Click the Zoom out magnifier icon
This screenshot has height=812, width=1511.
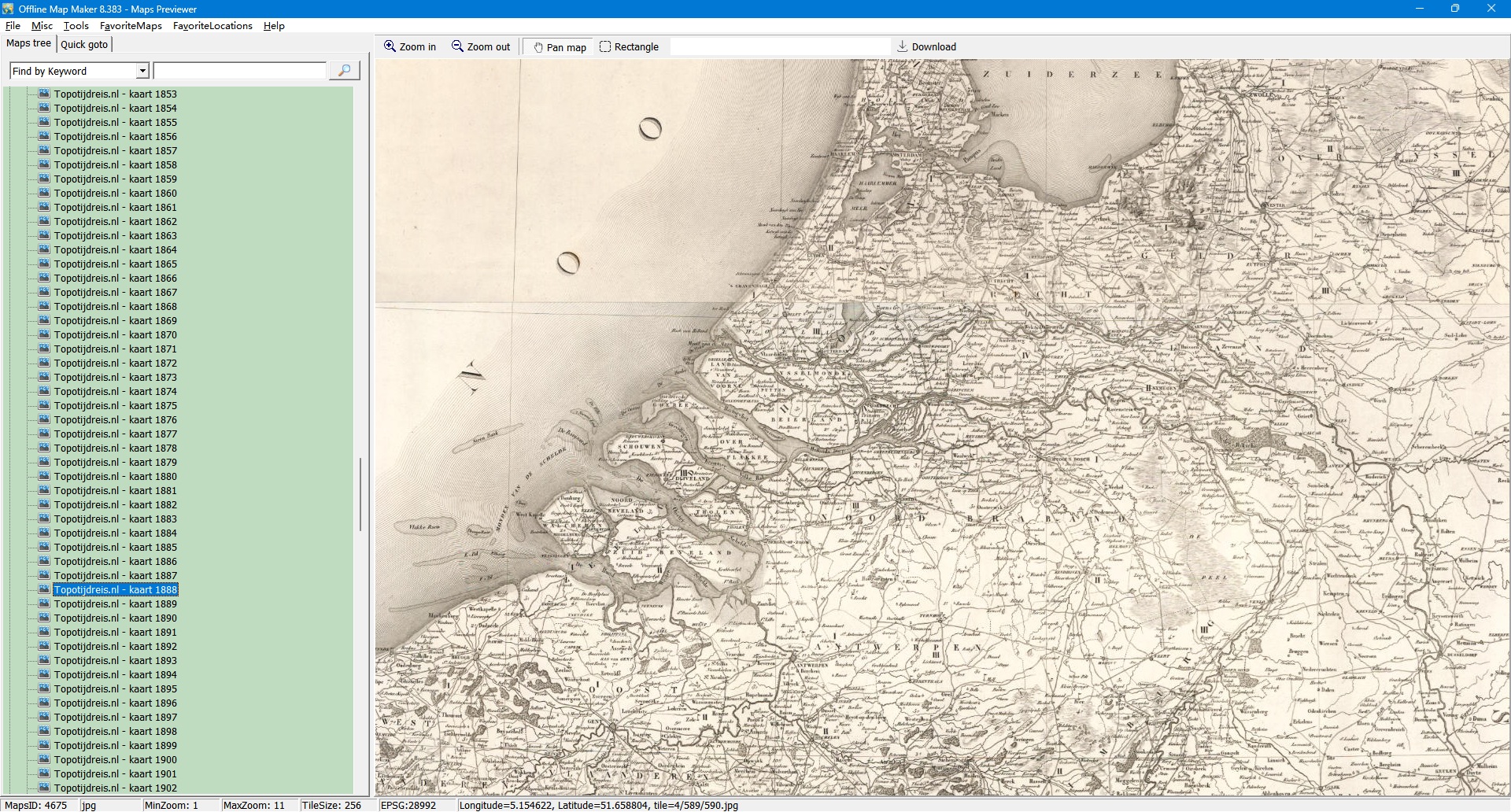click(457, 46)
